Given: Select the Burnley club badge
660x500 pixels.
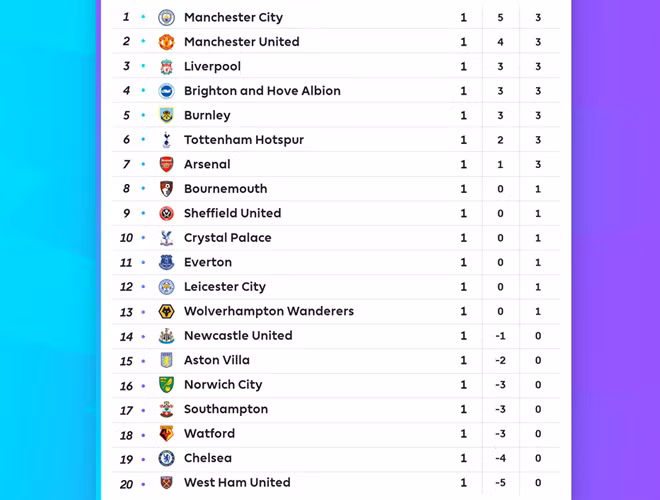Looking at the screenshot, I should [x=166, y=115].
